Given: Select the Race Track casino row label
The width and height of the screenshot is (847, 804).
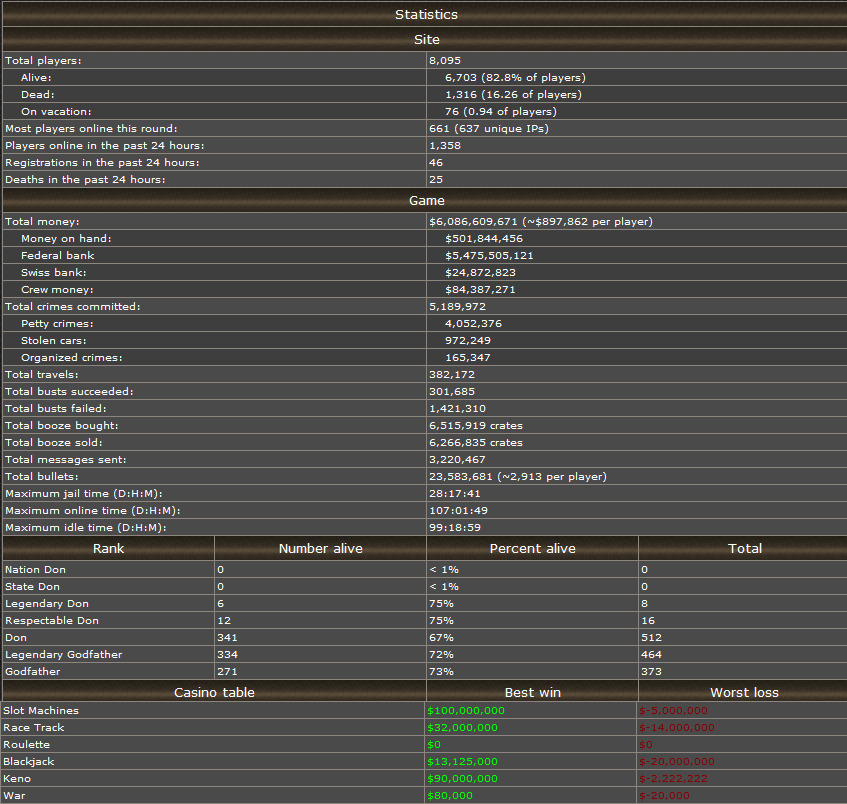Looking at the screenshot, I should [33, 728].
